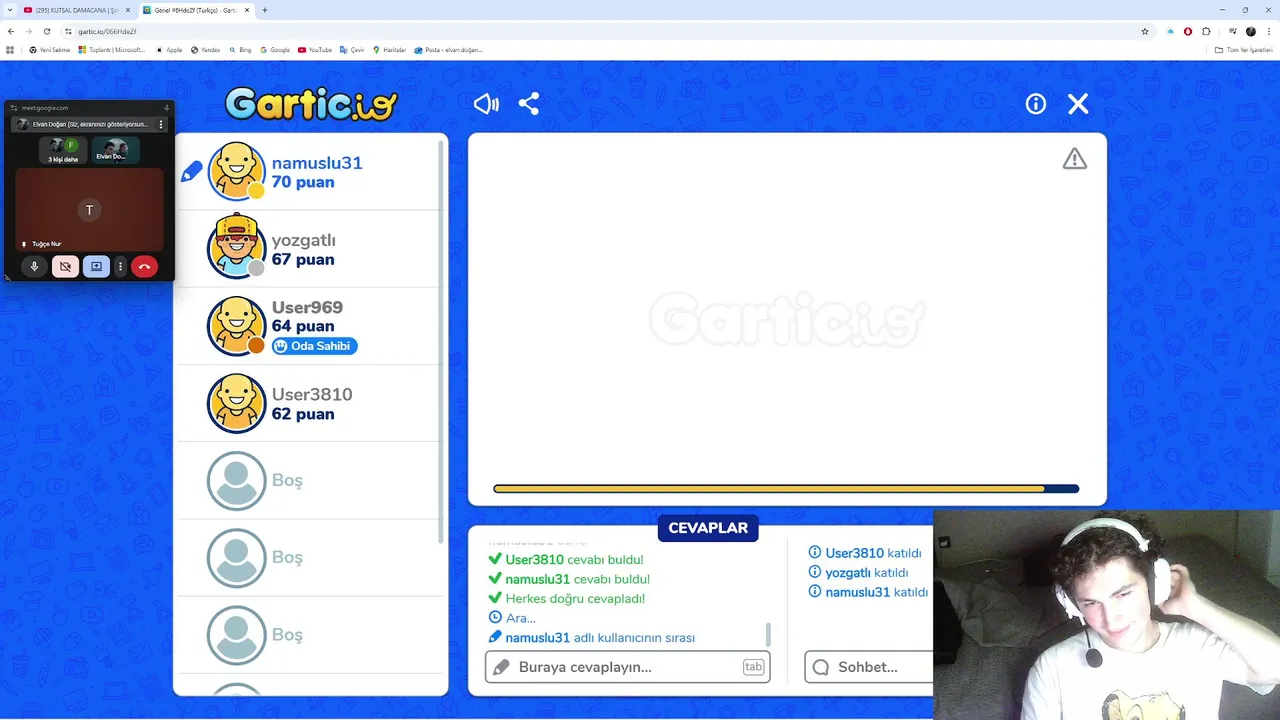Image resolution: width=1280 pixels, height=720 pixels.
Task: Open the Yeni Sekme bookmark
Action: [x=49, y=50]
